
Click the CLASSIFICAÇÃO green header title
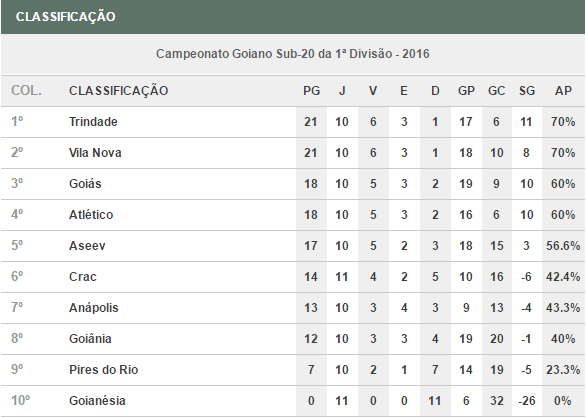pos(65,17)
